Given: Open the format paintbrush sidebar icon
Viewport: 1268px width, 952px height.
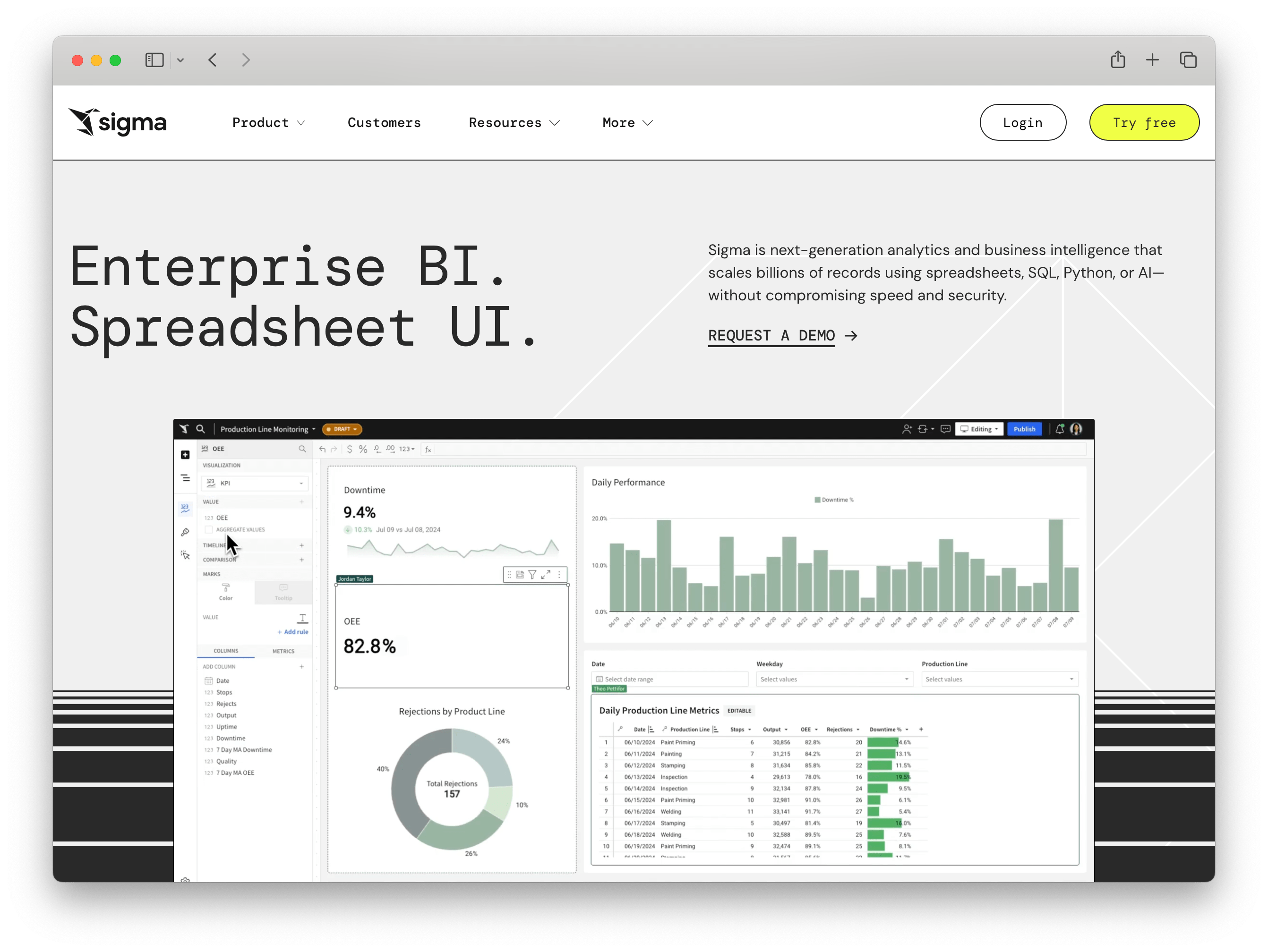Looking at the screenshot, I should point(185,533).
